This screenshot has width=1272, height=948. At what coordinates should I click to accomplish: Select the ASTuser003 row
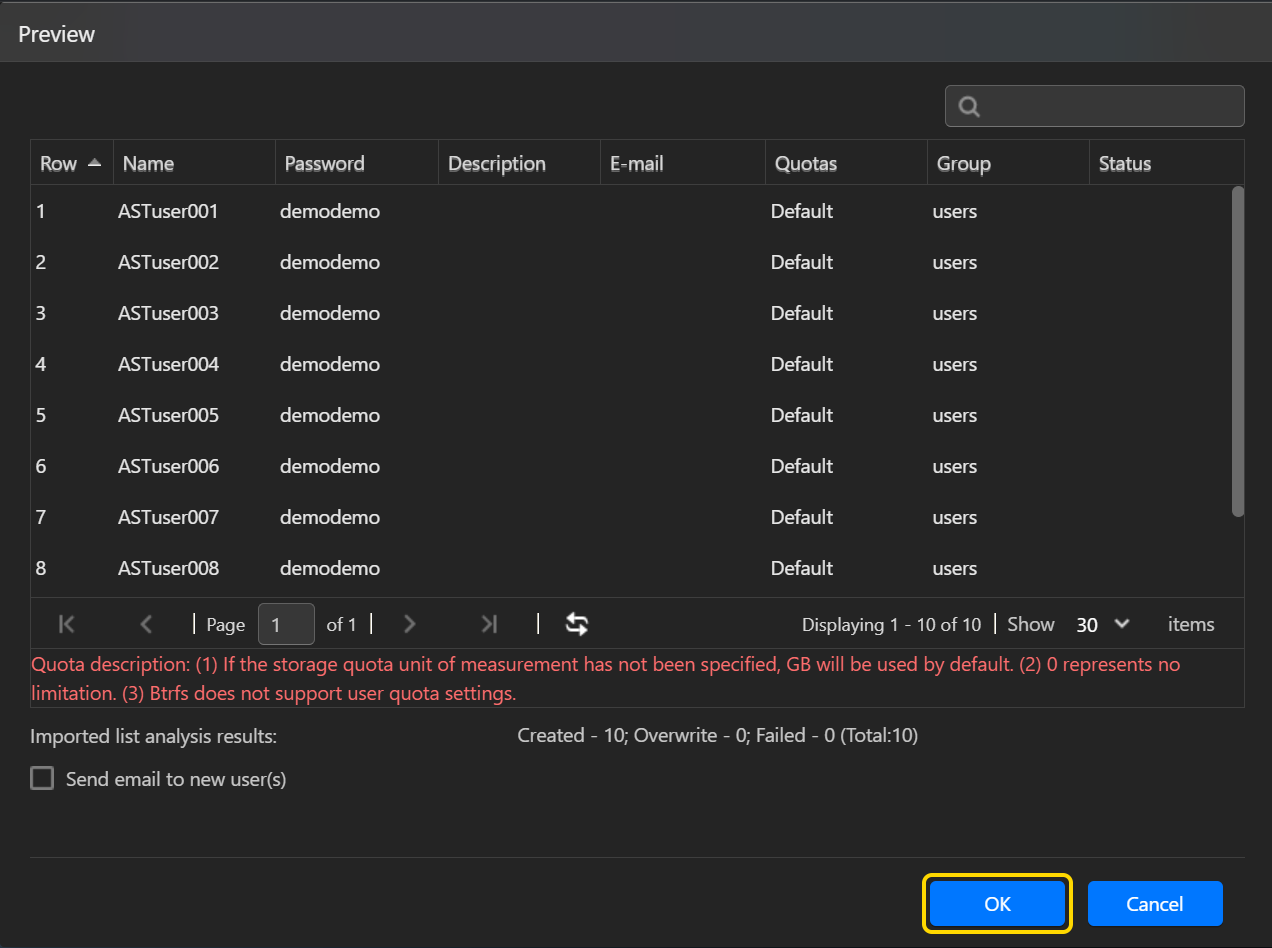coord(168,313)
